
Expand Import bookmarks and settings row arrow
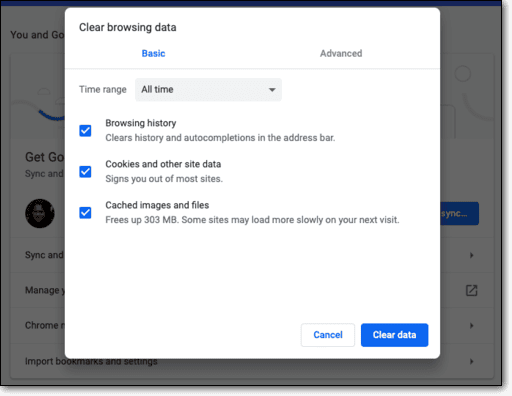tap(471, 361)
